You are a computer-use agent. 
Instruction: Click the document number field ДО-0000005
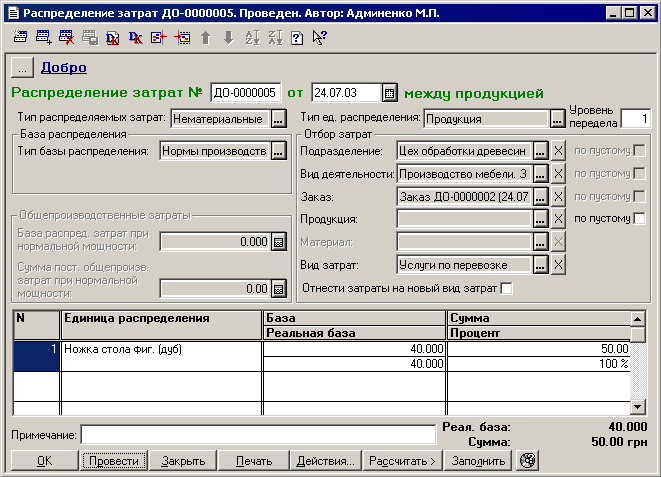point(245,93)
